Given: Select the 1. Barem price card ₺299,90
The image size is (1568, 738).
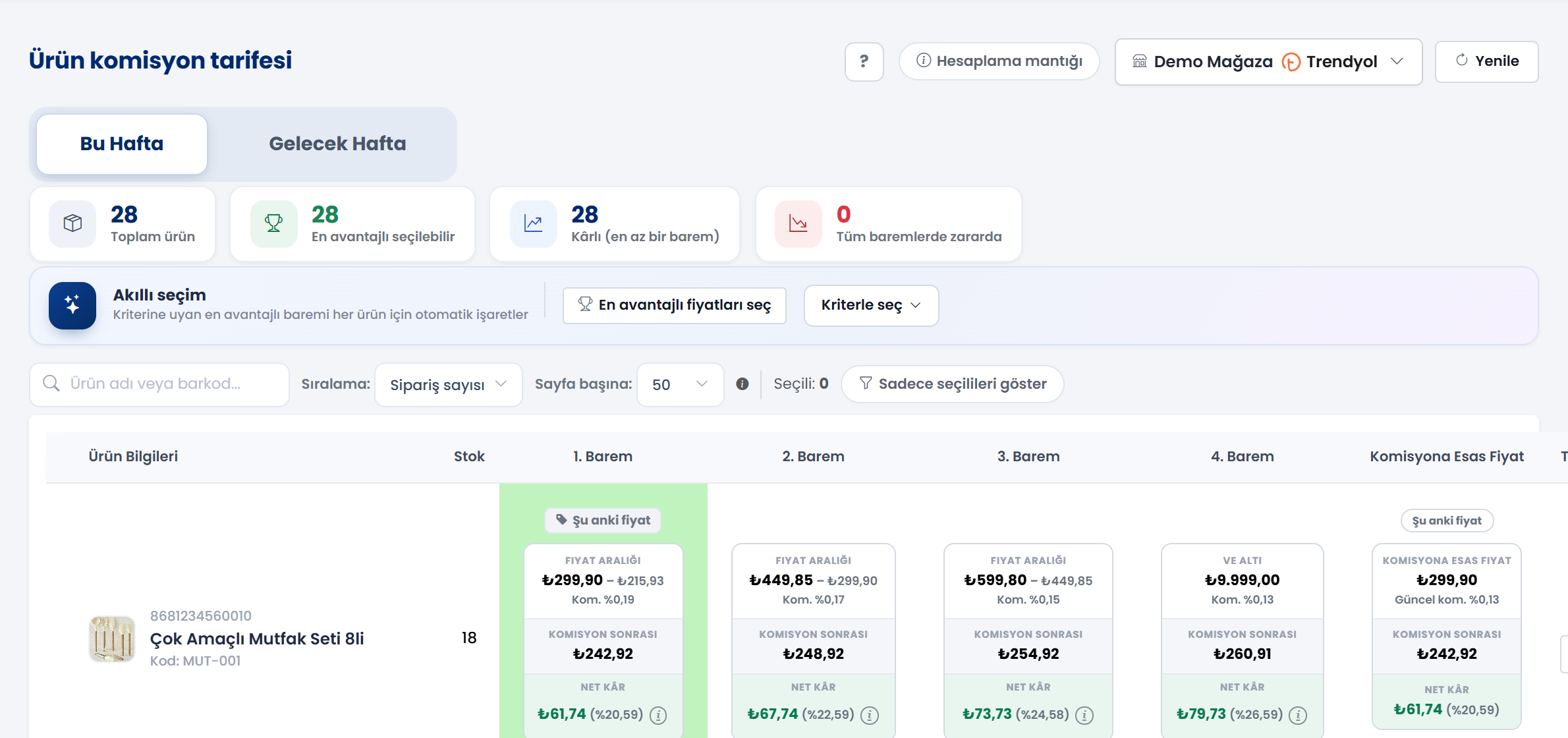Looking at the screenshot, I should pyautogui.click(x=603, y=639).
